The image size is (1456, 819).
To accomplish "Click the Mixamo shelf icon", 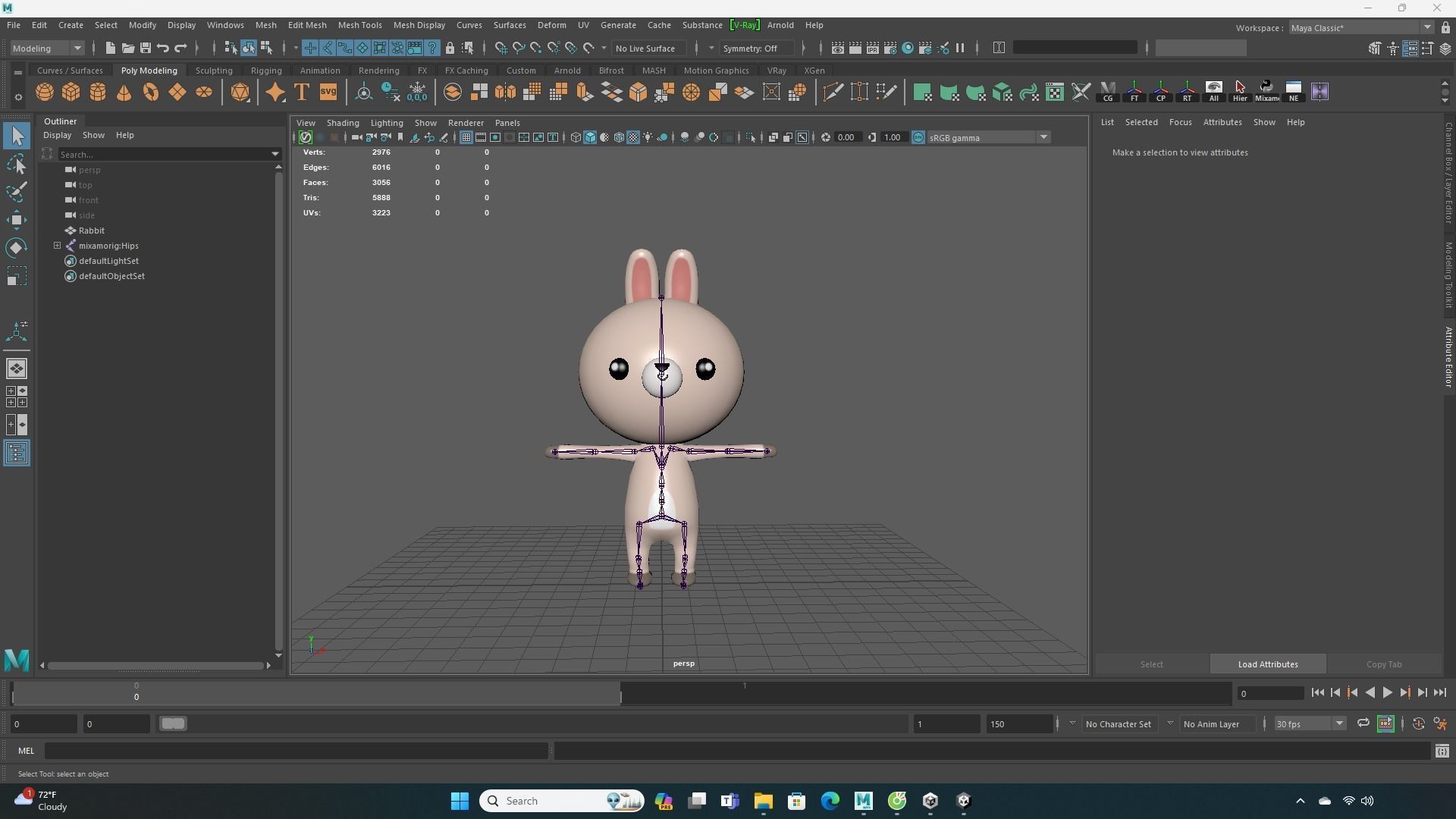I will coord(1266,93).
